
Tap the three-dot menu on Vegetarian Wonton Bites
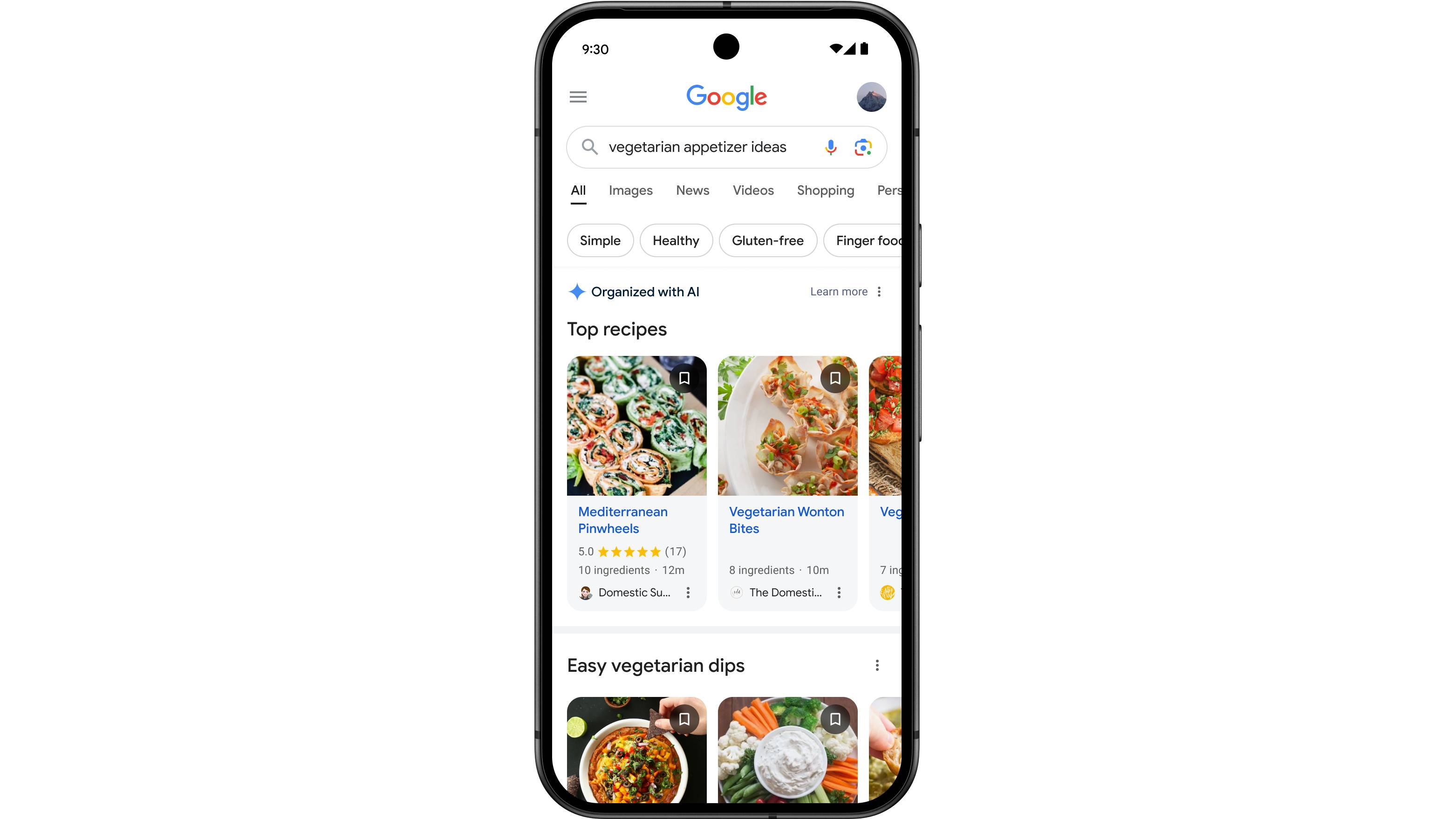840,592
